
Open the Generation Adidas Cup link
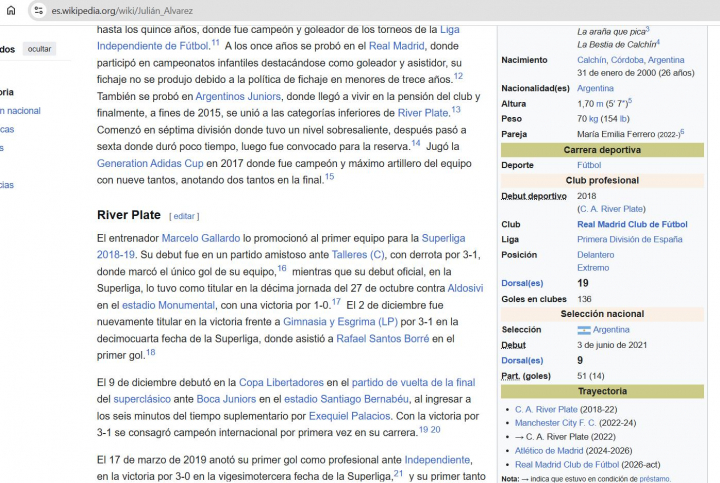(150, 163)
